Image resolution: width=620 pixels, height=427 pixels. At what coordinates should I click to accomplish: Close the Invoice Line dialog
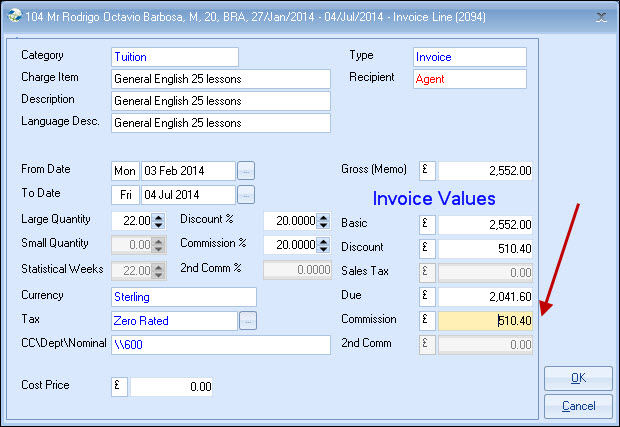pos(601,17)
